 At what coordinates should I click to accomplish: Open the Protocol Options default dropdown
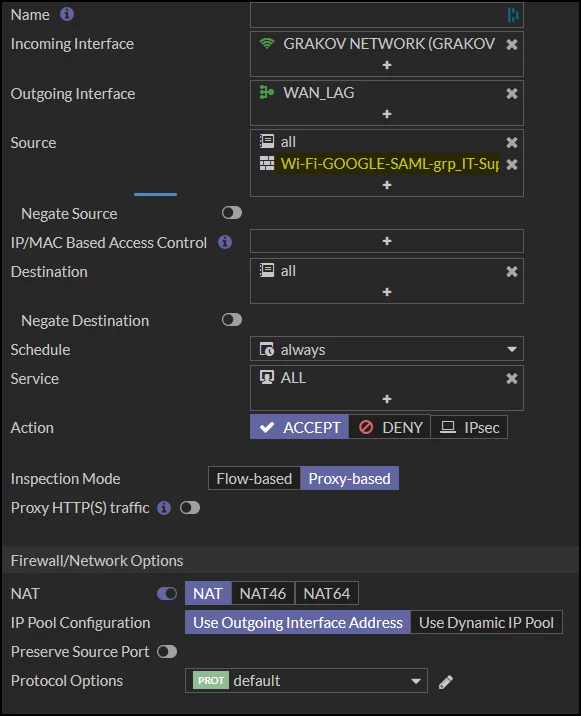306,680
